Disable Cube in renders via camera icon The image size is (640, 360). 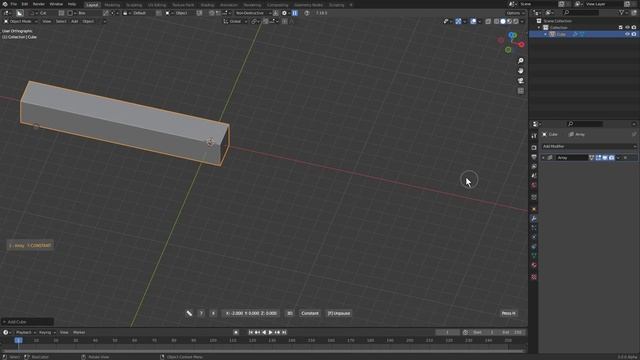(x=634, y=34)
